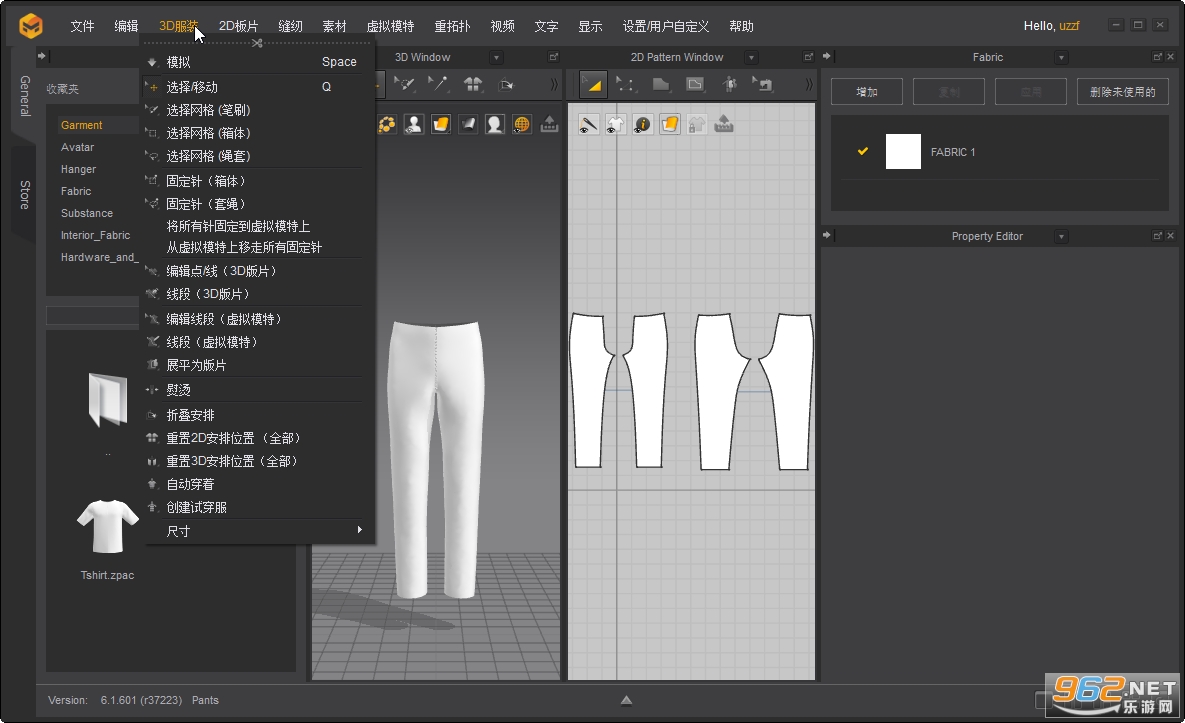This screenshot has width=1185, height=723.
Task: Toggle 3D grid globe visibility
Action: 522,124
